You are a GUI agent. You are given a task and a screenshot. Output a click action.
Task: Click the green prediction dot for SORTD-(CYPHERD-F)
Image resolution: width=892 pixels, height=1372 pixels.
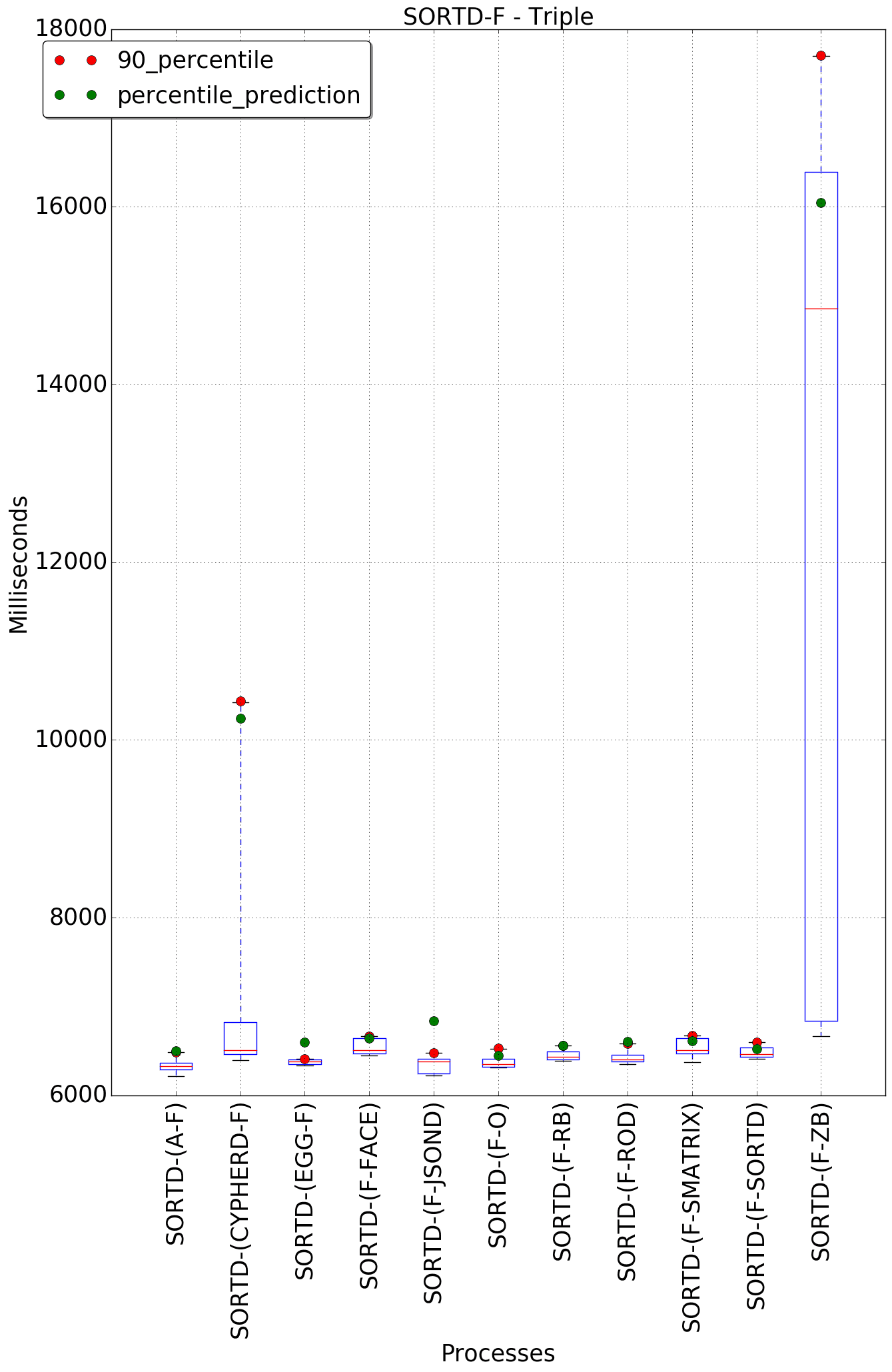point(240,718)
